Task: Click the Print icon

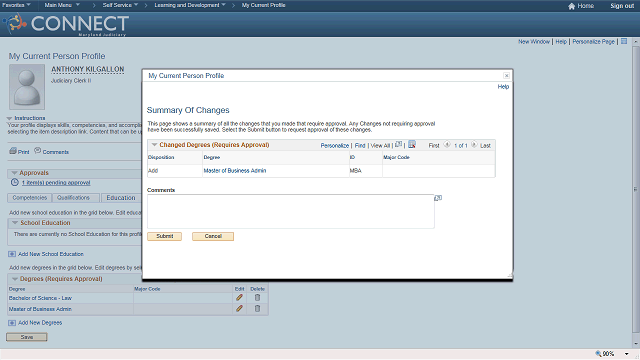Action: 13,151
